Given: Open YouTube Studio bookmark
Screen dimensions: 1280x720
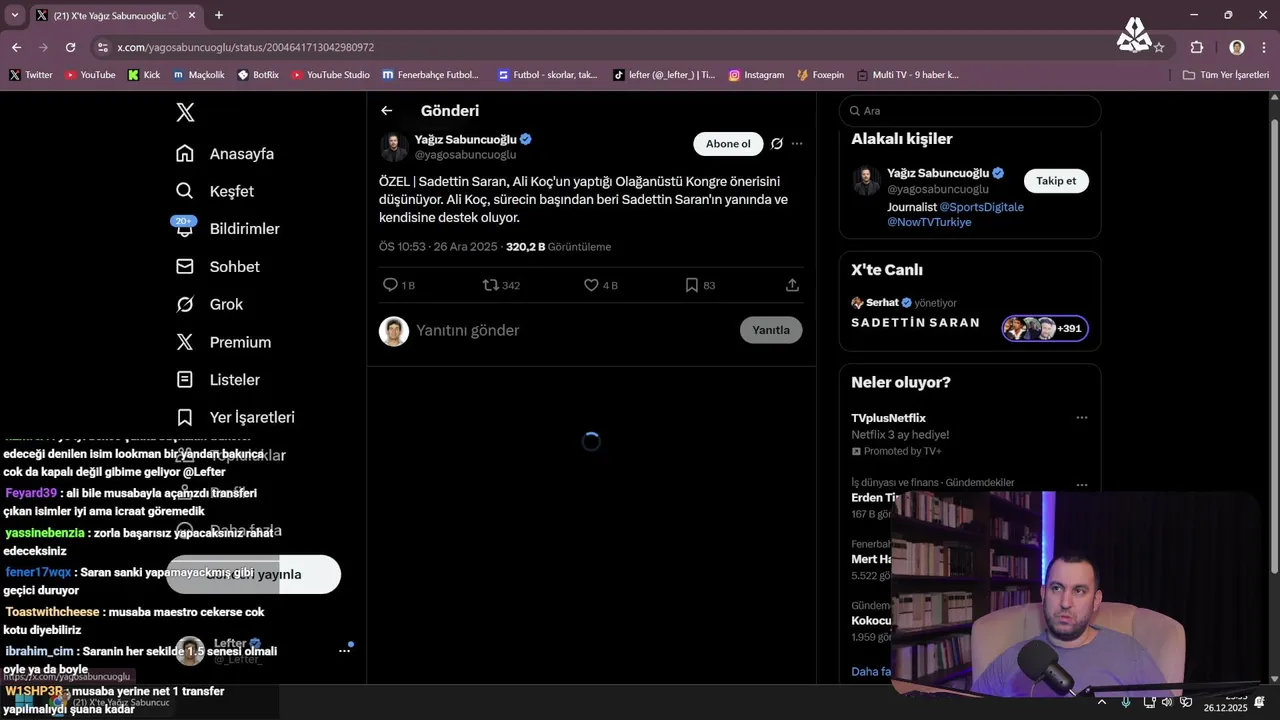Looking at the screenshot, I should point(330,75).
